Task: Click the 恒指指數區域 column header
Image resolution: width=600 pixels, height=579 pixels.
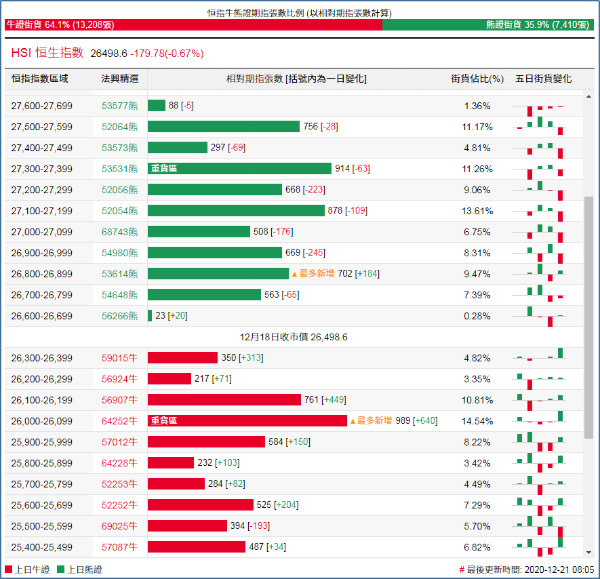Action: tap(40, 78)
